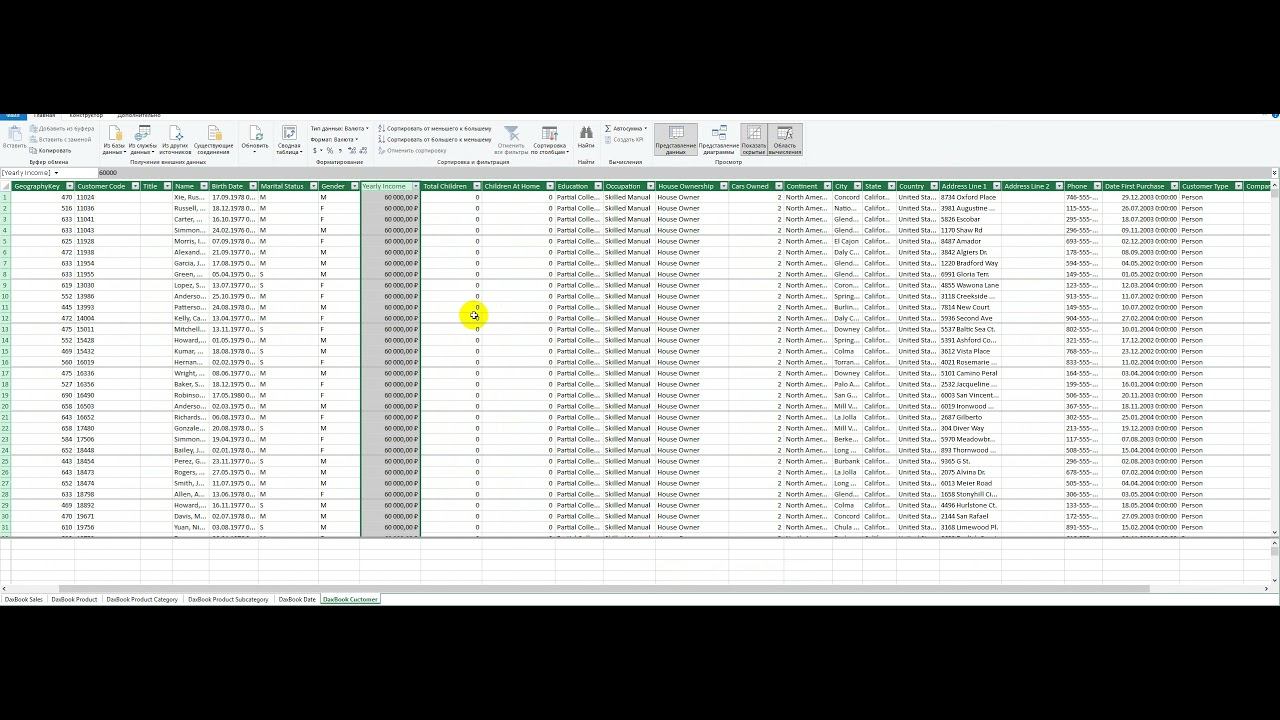Image resolution: width=1280 pixels, height=720 pixels.
Task: Open the Конструктор ribbon tab
Action: point(86,116)
